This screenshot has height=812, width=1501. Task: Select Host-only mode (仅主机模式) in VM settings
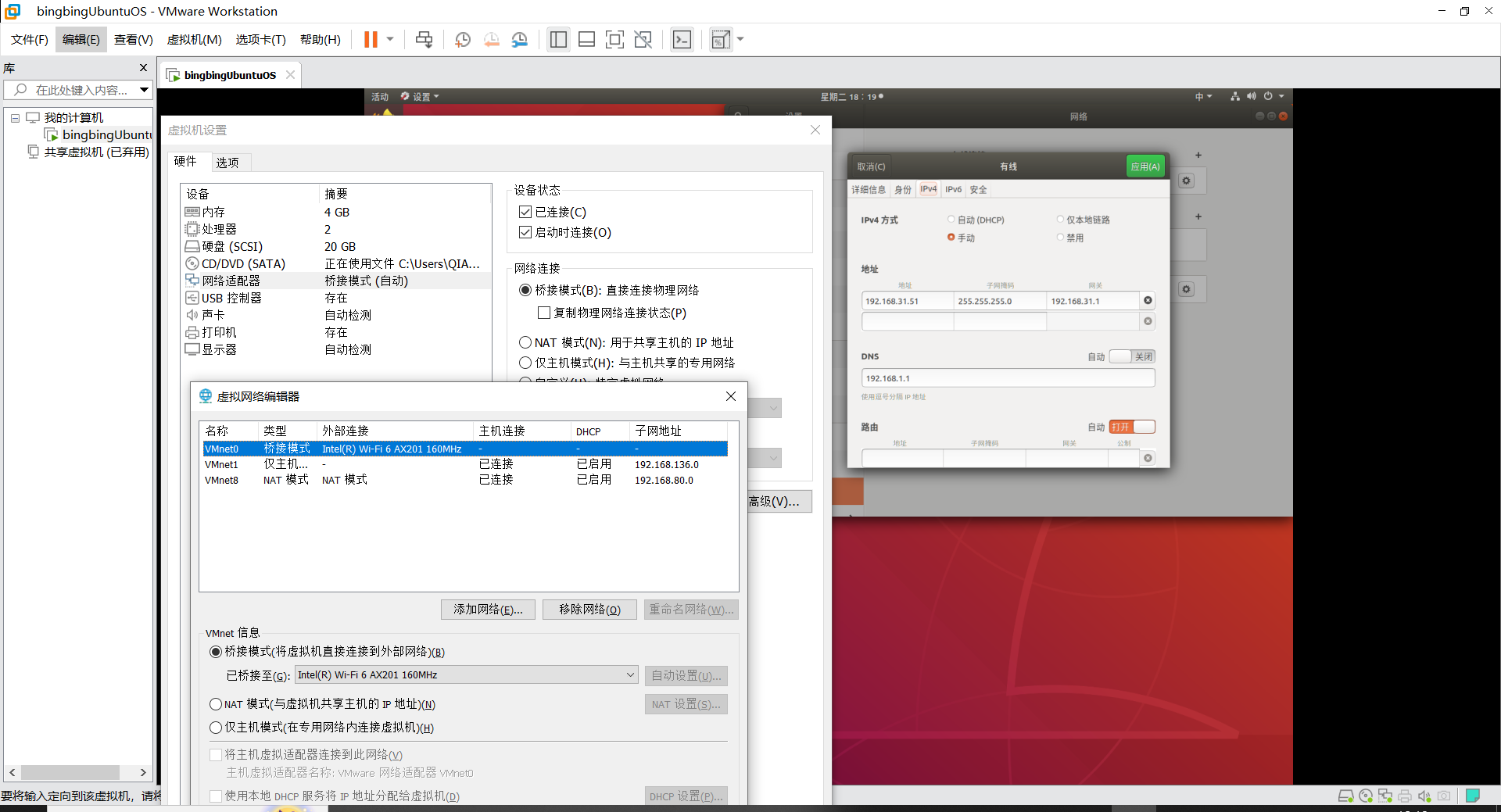[525, 363]
